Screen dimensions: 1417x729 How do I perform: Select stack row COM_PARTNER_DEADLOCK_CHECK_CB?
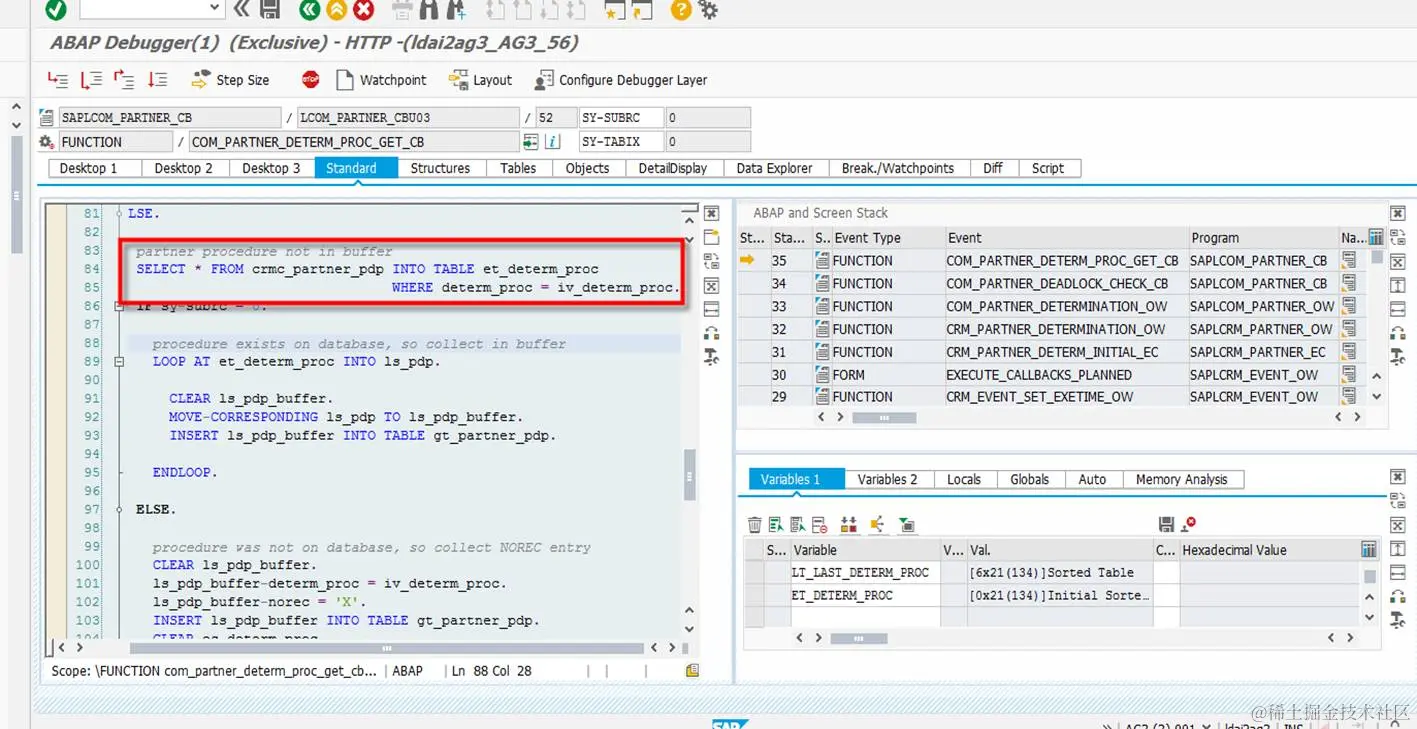click(x=1057, y=283)
